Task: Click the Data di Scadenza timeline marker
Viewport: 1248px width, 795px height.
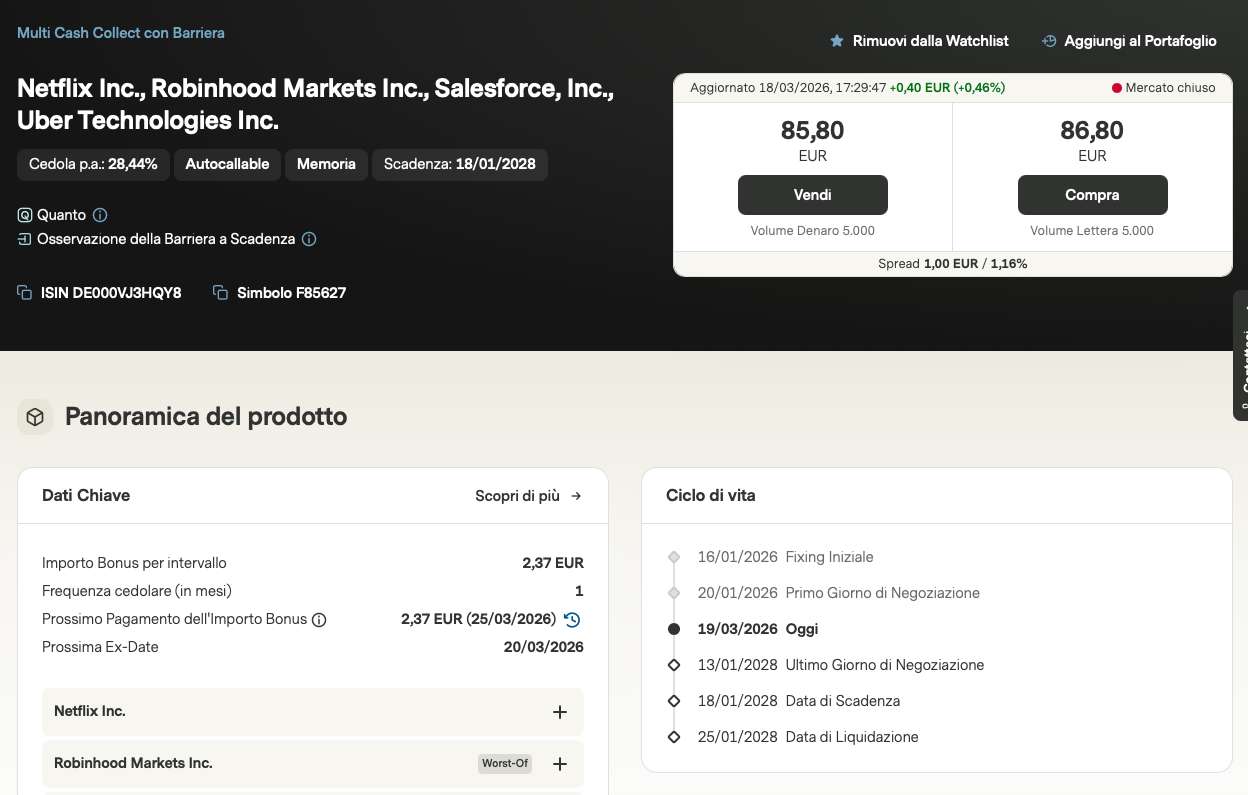Action: [x=674, y=701]
